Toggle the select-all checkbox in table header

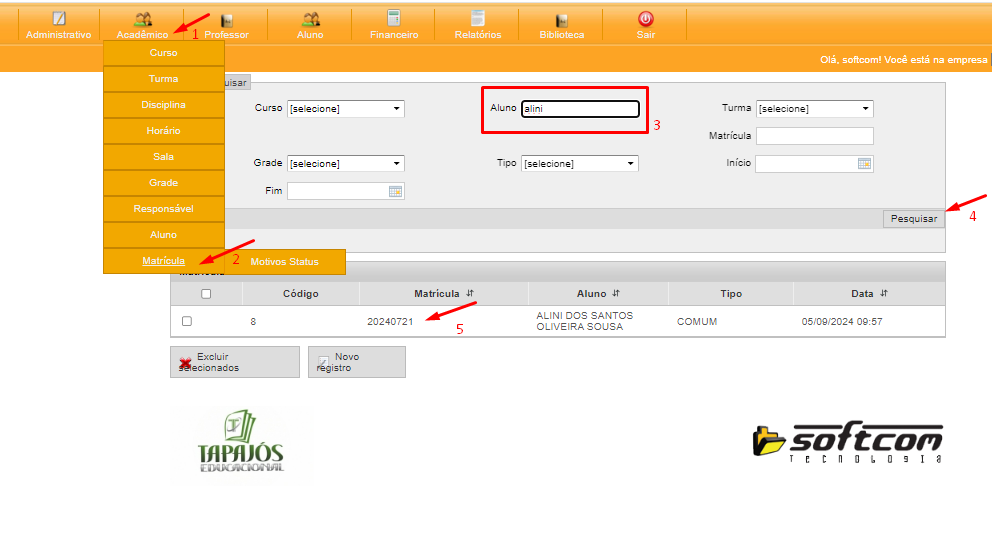tap(206, 294)
